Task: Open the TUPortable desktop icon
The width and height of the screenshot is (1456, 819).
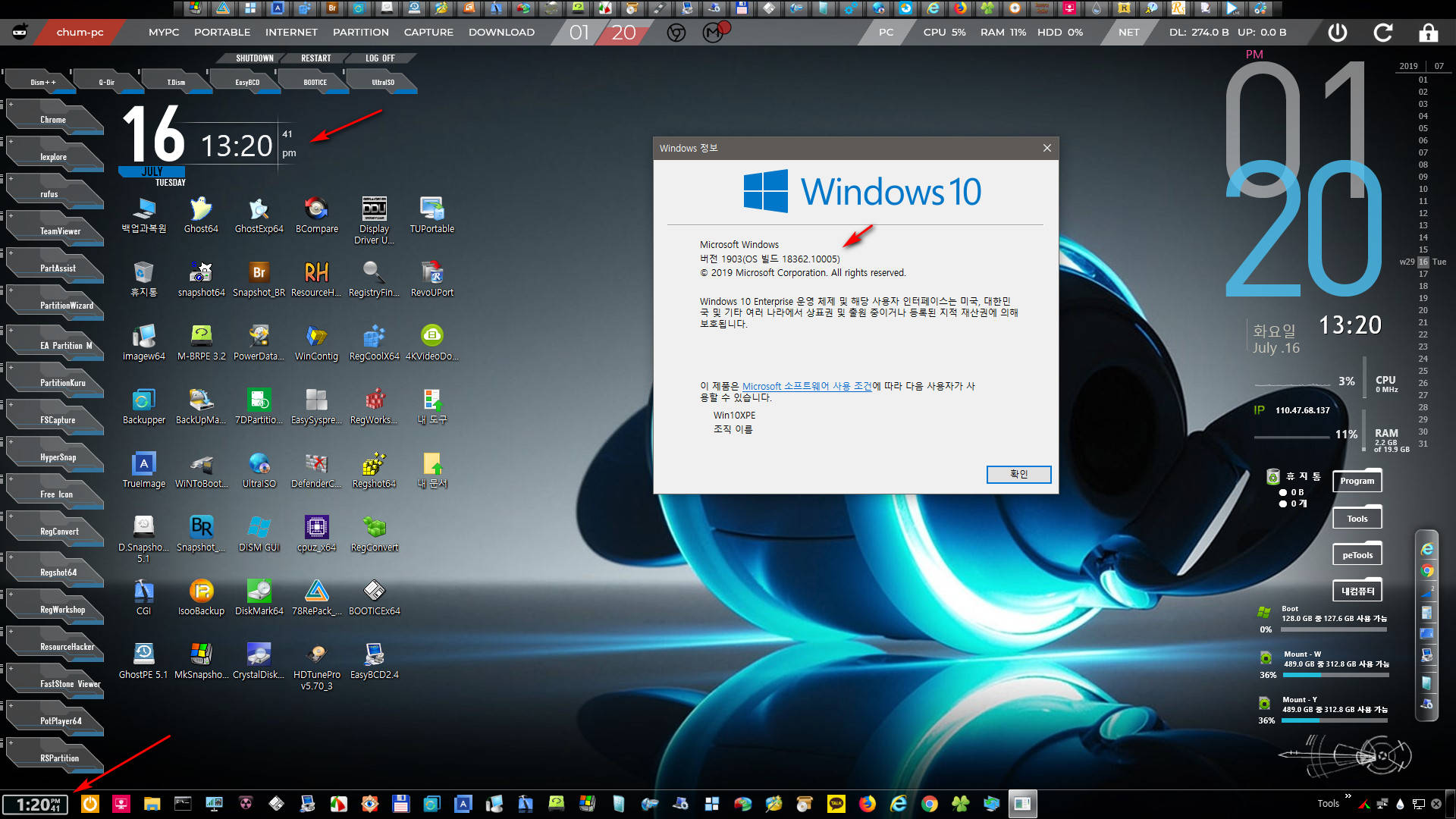Action: point(431,215)
